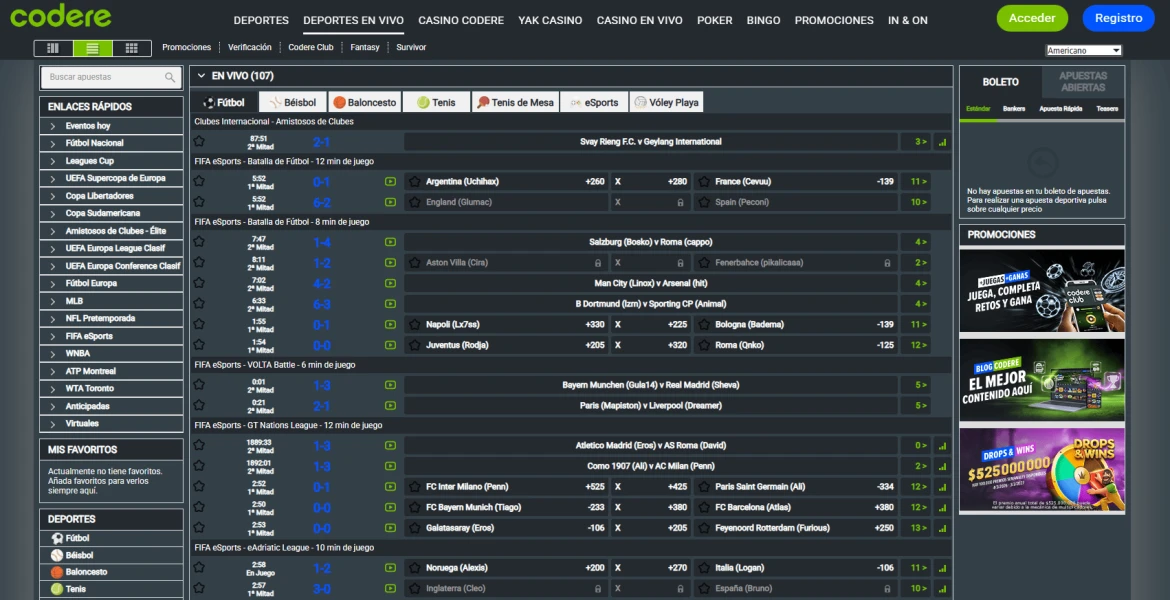This screenshot has height=600, width=1170.
Task: Switch to the eSports live tab
Action: (594, 102)
